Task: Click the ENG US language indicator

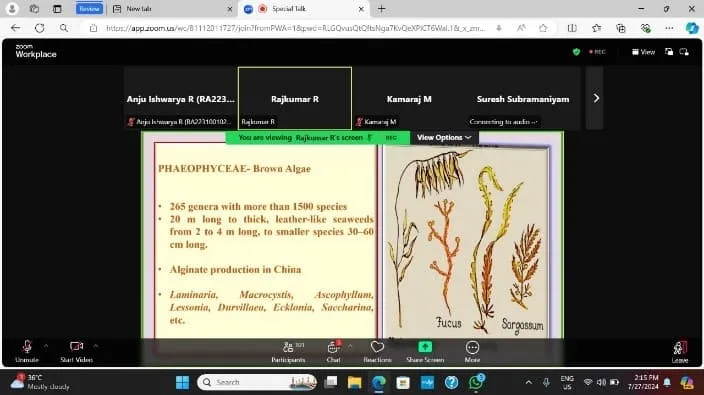Action: tap(567, 382)
